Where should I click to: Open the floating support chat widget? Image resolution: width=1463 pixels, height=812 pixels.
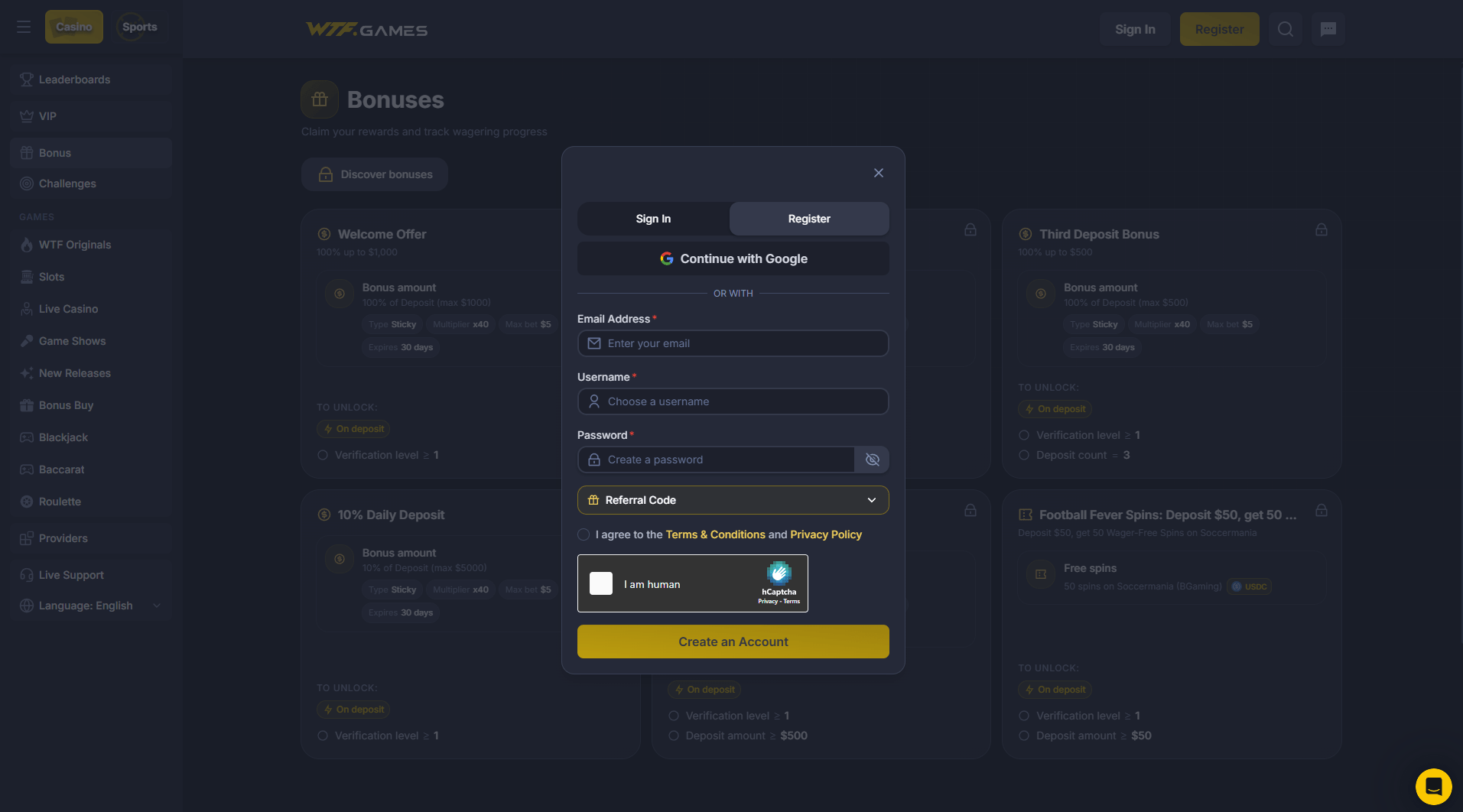pos(1433,786)
